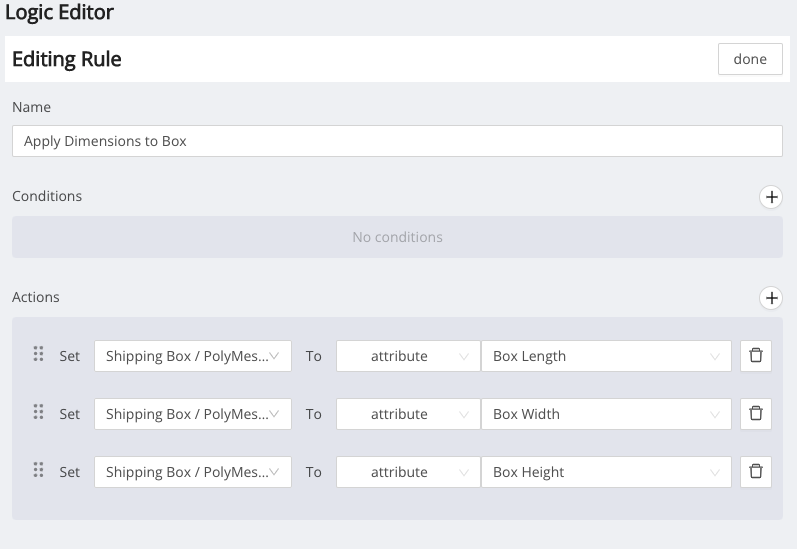The height and width of the screenshot is (549, 797).
Task: Grab the drag handle of Box Length action
Action: click(39, 355)
